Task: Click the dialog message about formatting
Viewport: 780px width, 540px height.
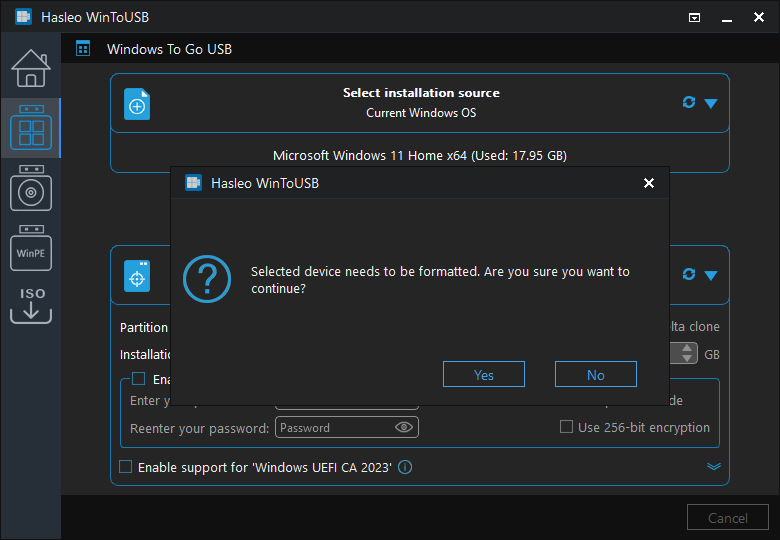Action: tap(440, 280)
